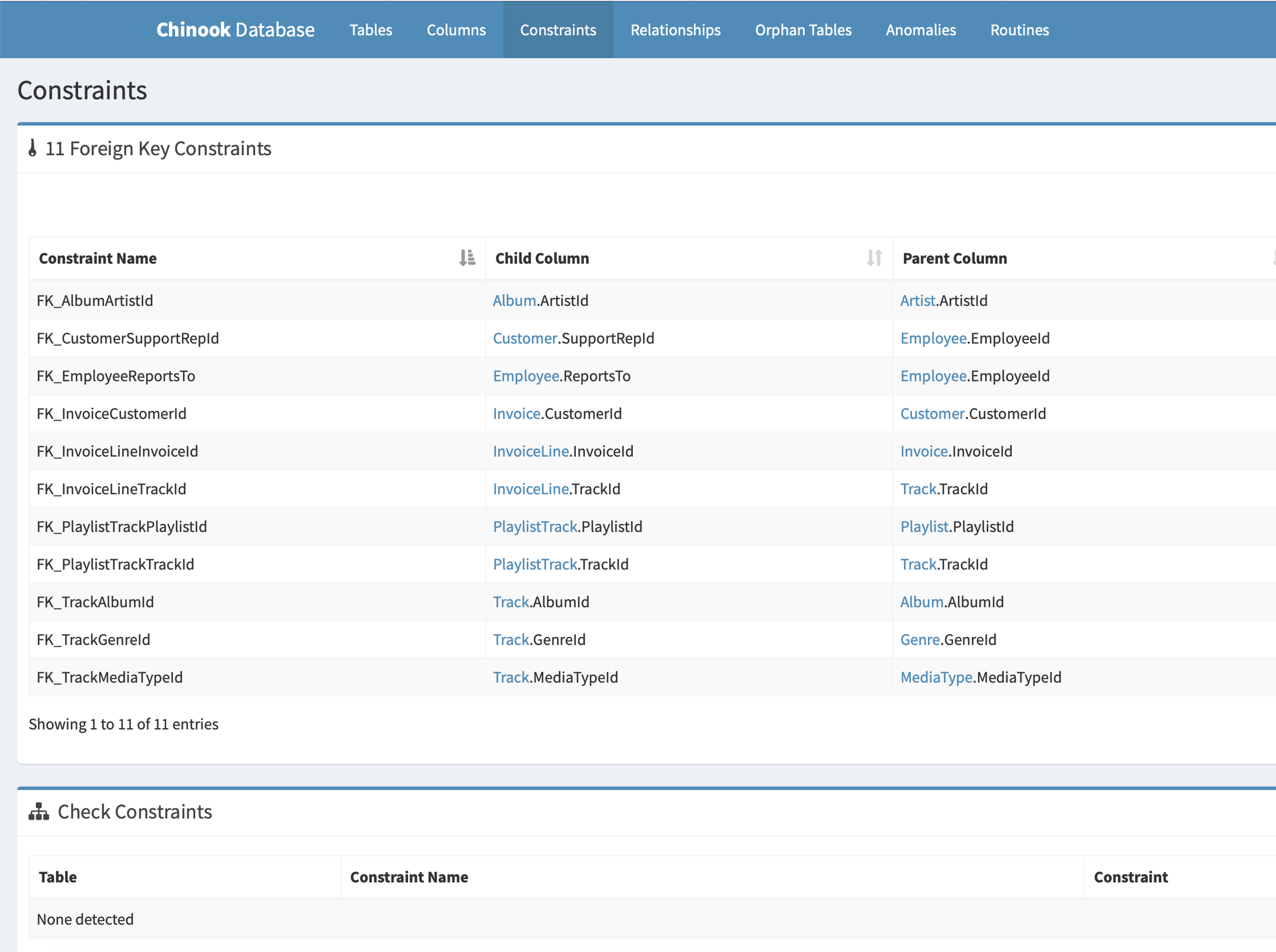Switch to the Anomalies tab
This screenshot has height=952, width=1276.
click(x=920, y=30)
